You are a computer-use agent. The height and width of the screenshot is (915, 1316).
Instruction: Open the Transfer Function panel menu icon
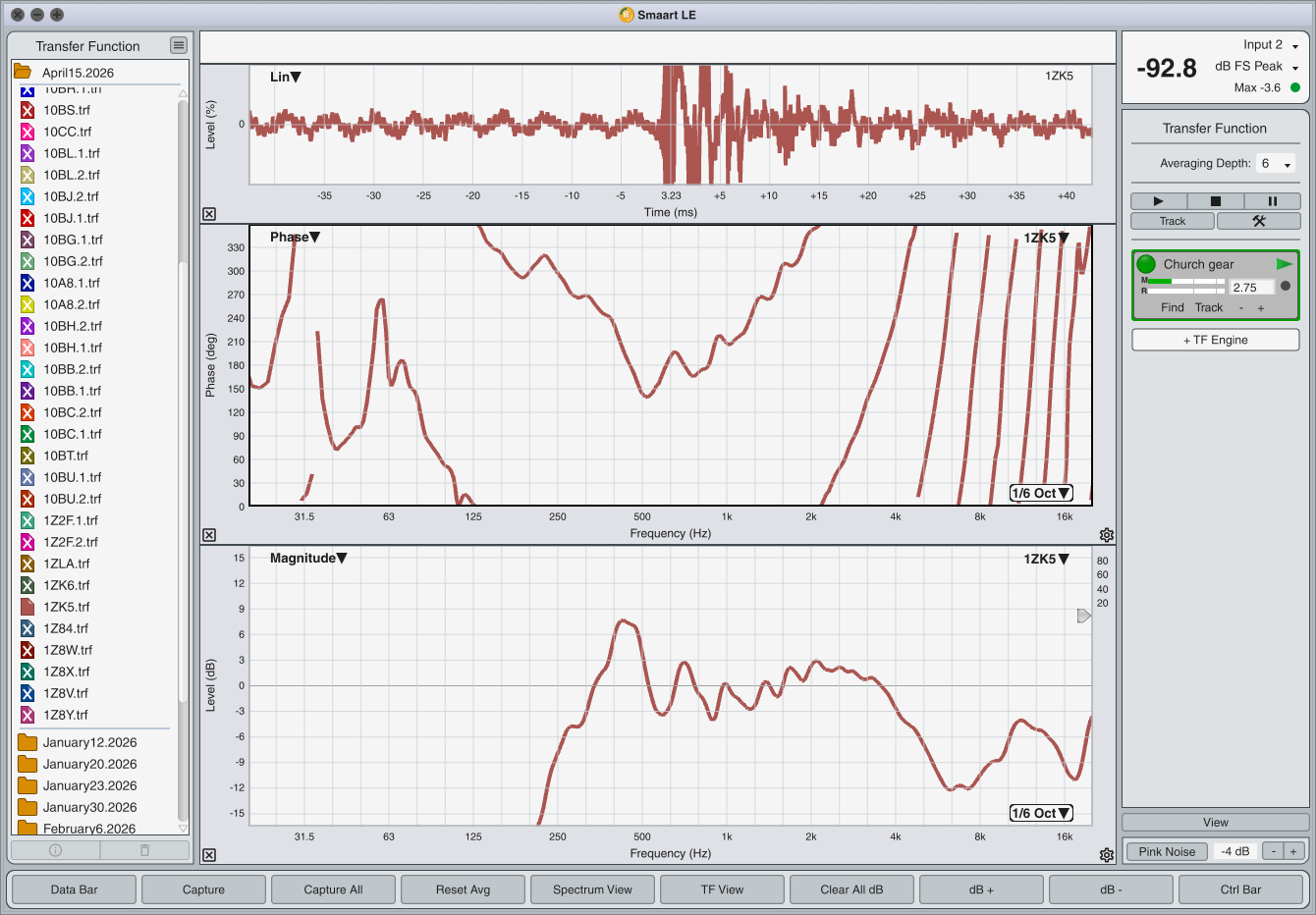[x=178, y=45]
